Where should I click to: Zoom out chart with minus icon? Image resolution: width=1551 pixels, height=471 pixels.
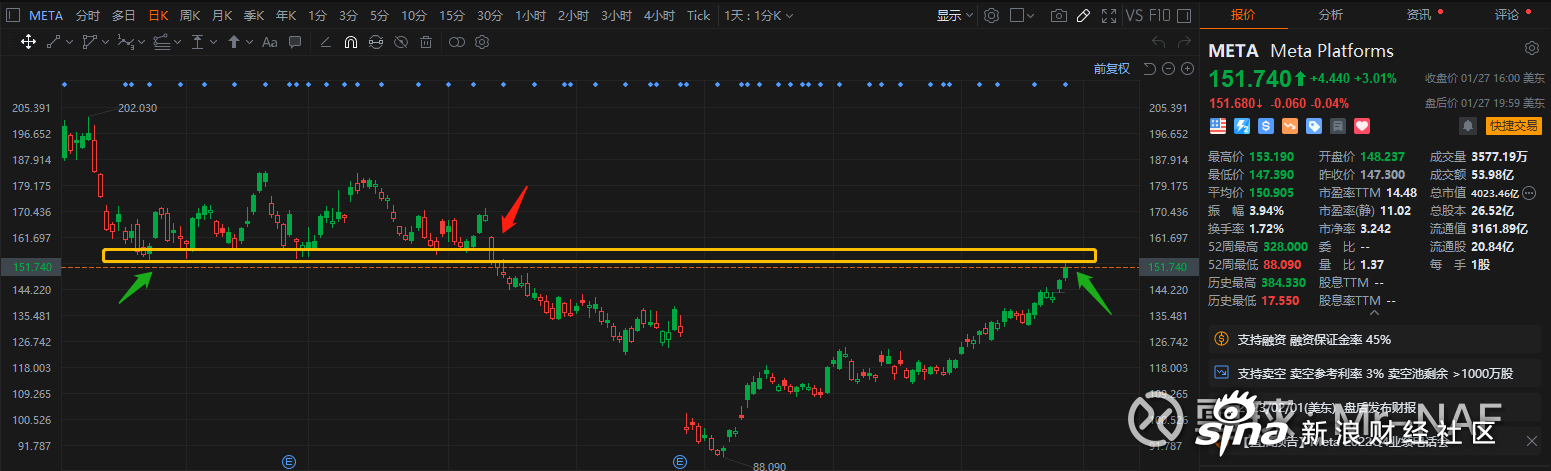(1168, 68)
